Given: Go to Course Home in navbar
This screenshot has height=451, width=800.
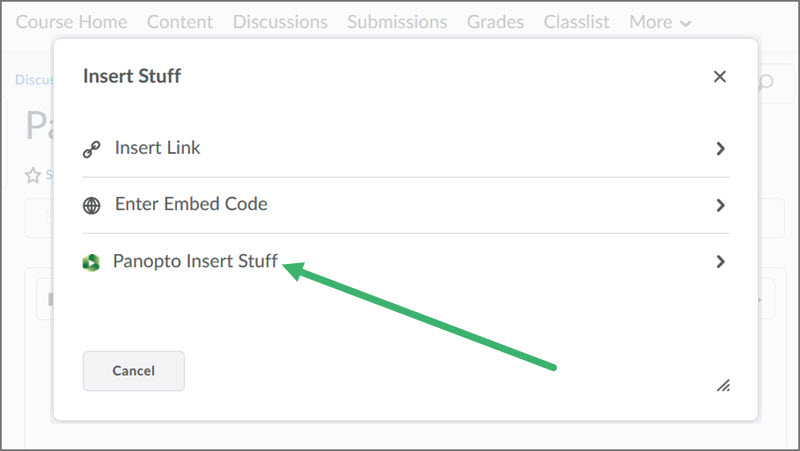Looking at the screenshot, I should (71, 22).
